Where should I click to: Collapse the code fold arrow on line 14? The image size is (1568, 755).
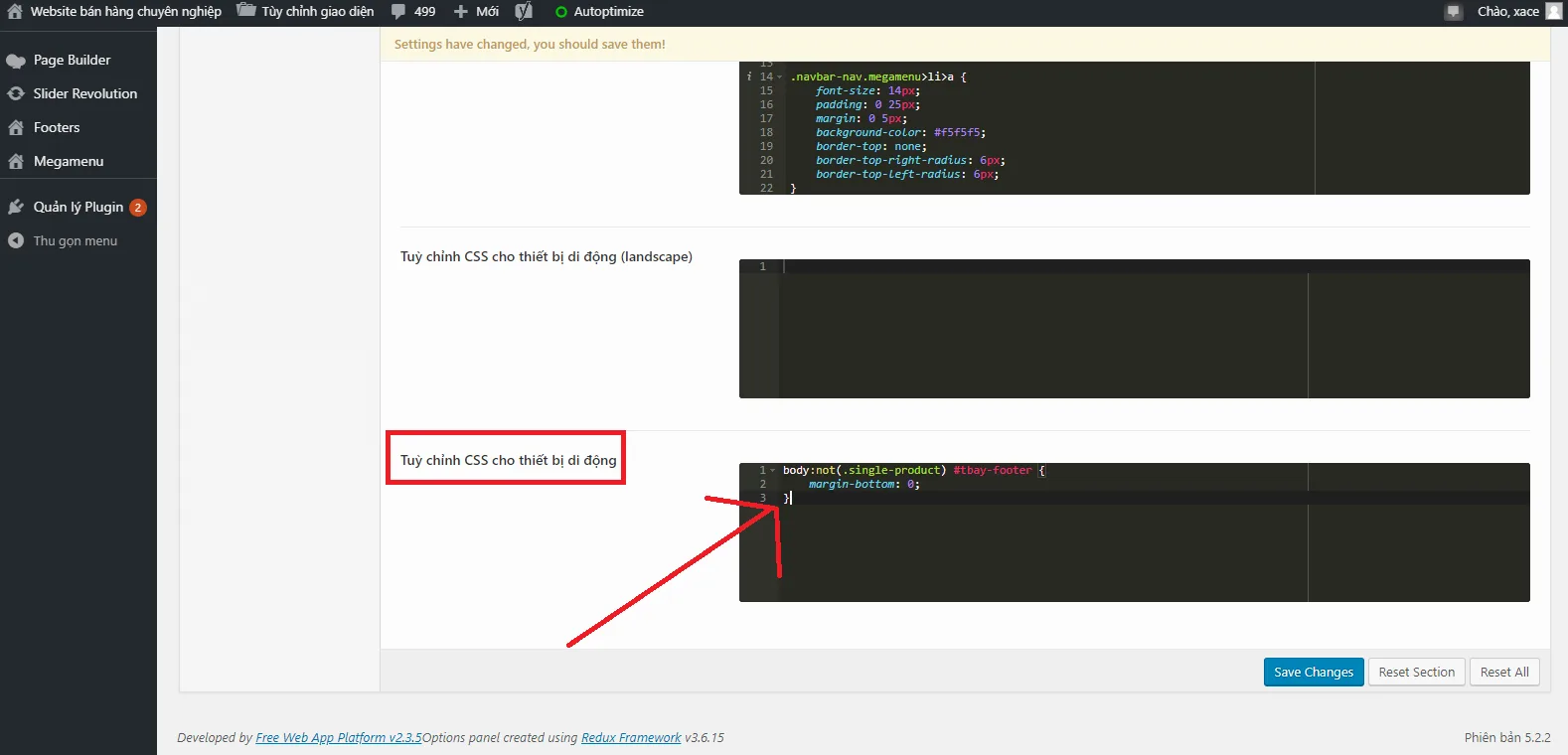[780, 76]
